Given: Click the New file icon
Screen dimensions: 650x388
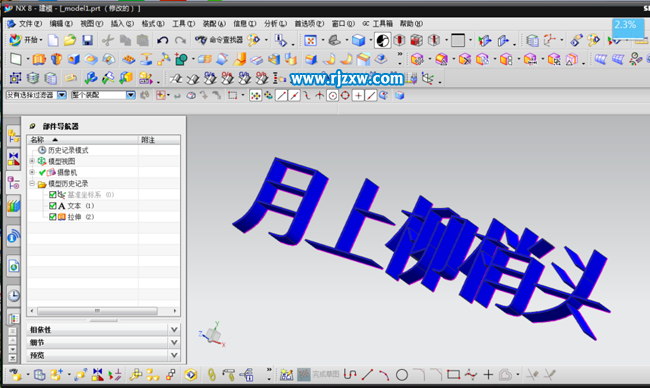Looking at the screenshot, I should (53, 40).
